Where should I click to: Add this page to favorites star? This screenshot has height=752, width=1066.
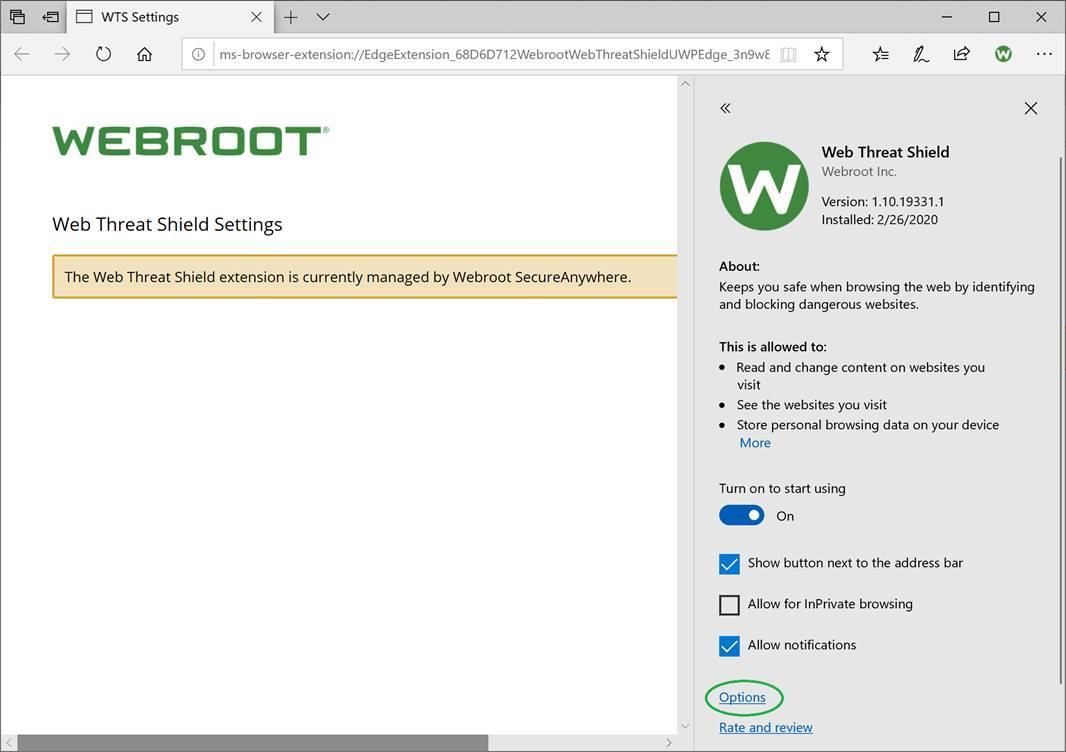pos(821,54)
